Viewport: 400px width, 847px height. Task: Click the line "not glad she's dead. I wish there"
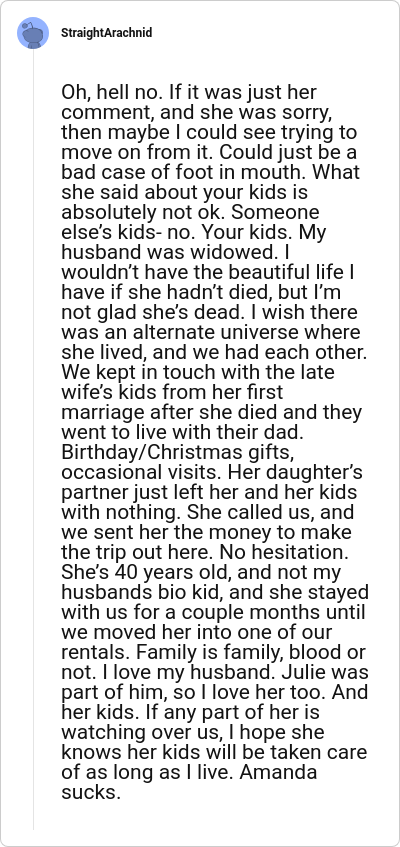(x=209, y=312)
